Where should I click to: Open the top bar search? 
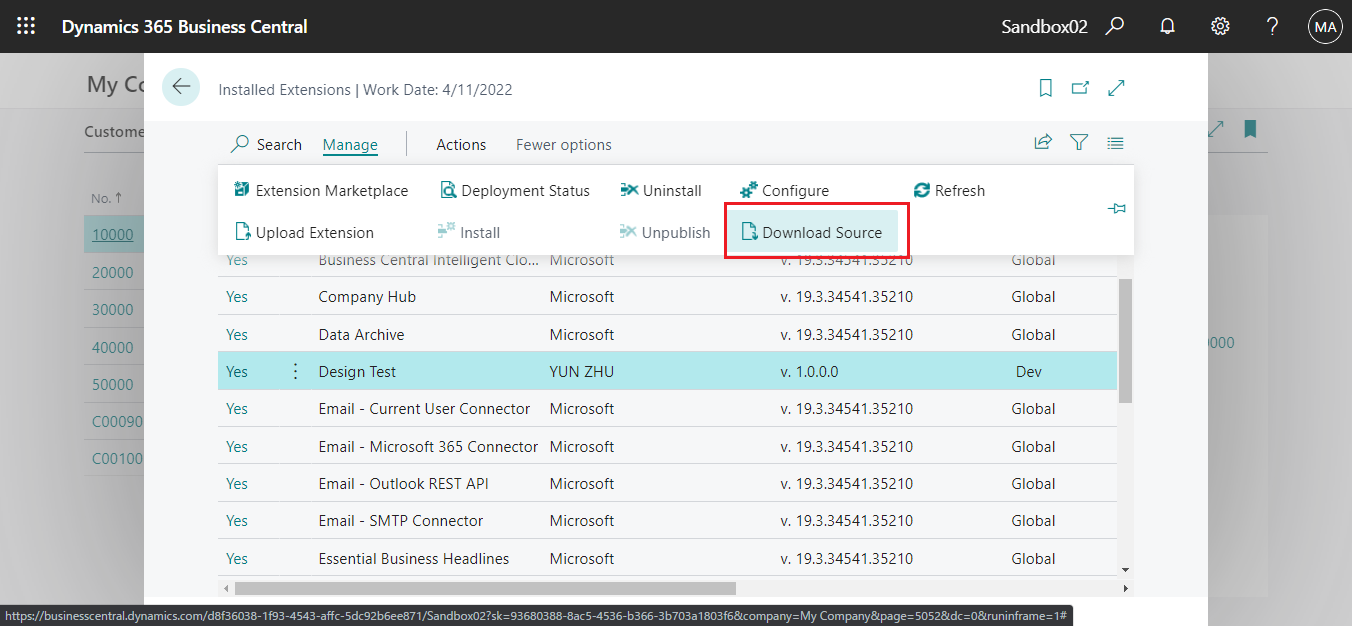point(1115,26)
